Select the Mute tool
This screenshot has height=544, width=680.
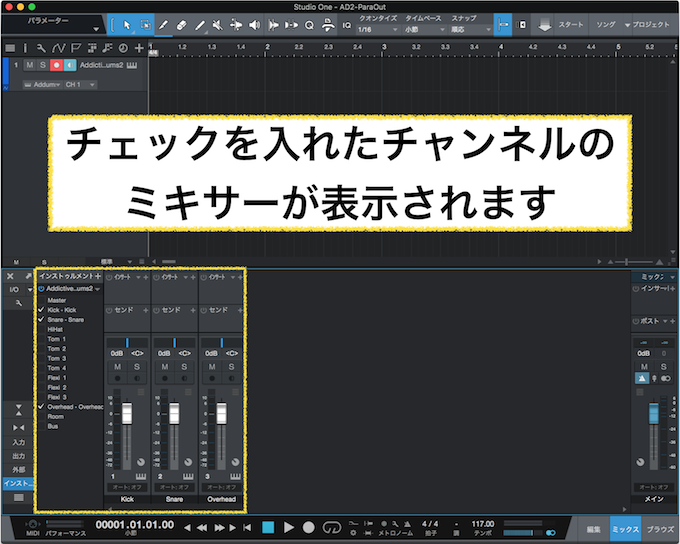(218, 25)
